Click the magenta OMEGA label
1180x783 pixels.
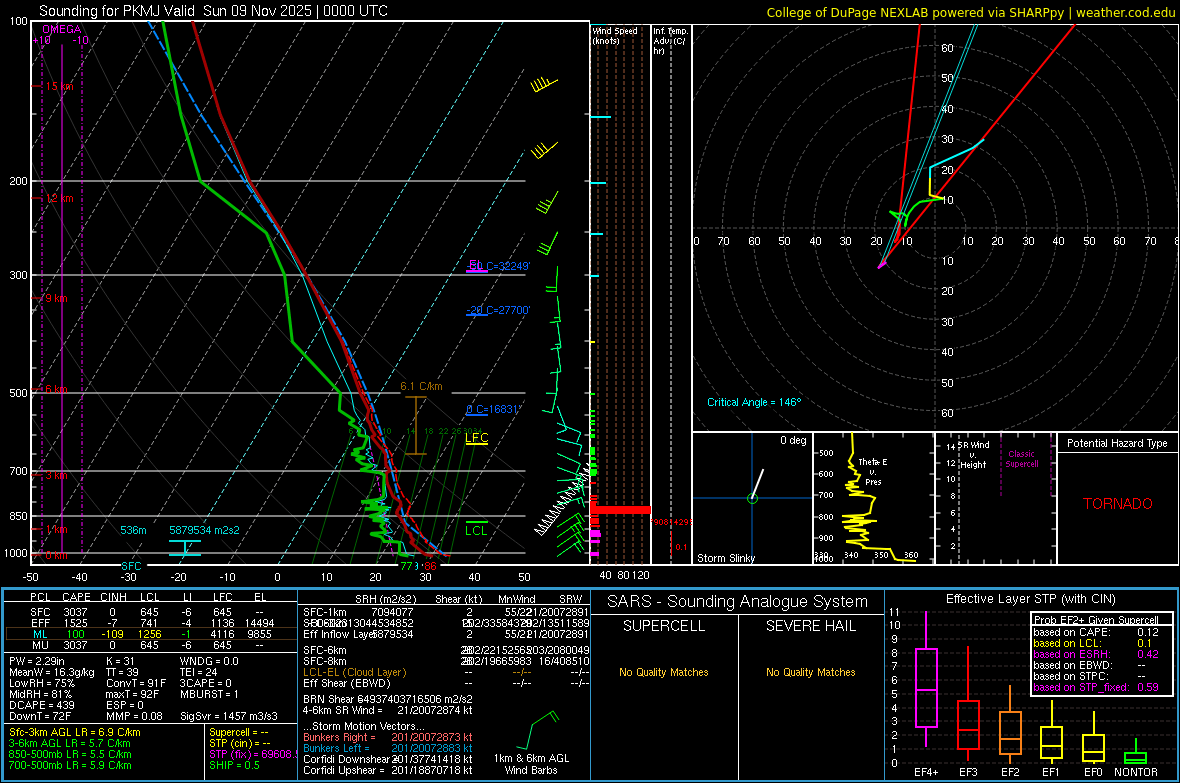tap(62, 29)
